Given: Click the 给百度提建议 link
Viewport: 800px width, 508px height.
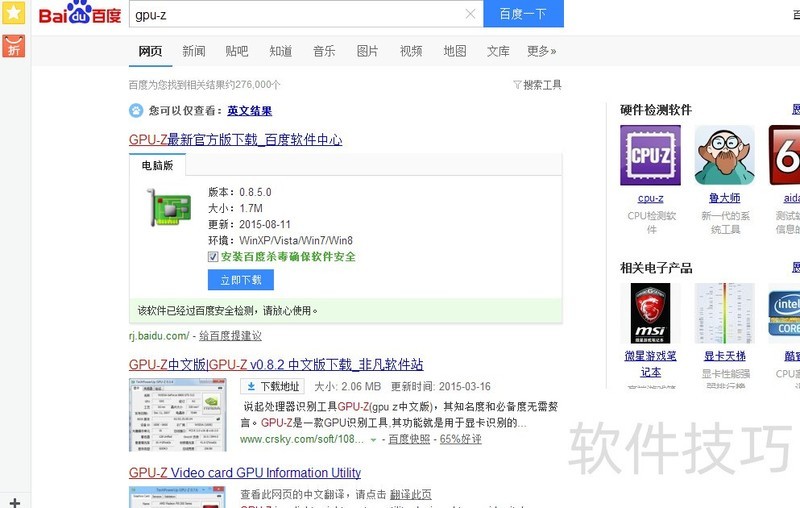Looking at the screenshot, I should coord(230,336).
